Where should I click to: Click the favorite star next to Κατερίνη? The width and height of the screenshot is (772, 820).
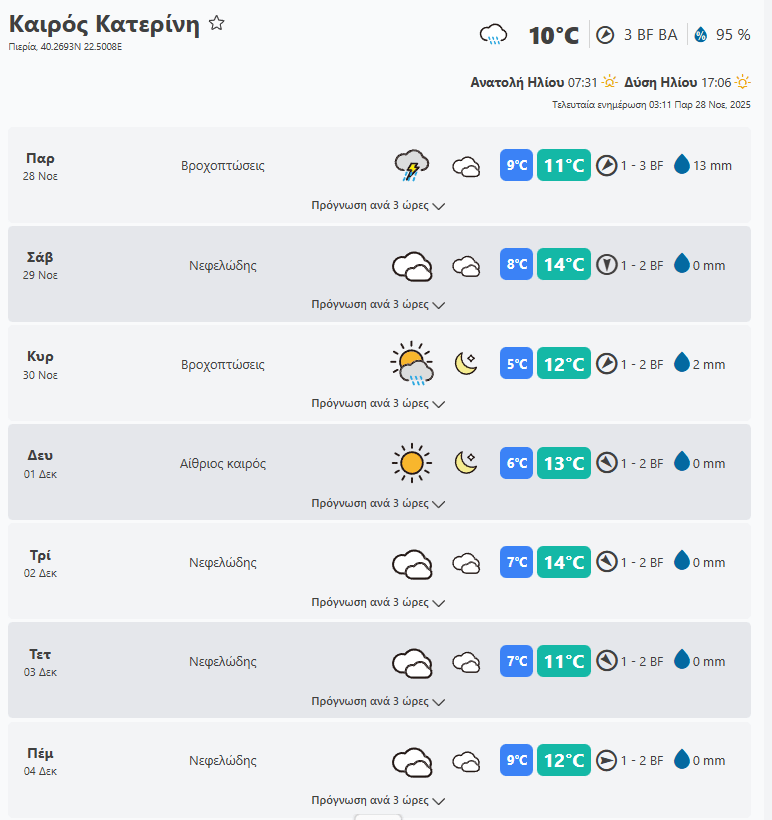[216, 24]
